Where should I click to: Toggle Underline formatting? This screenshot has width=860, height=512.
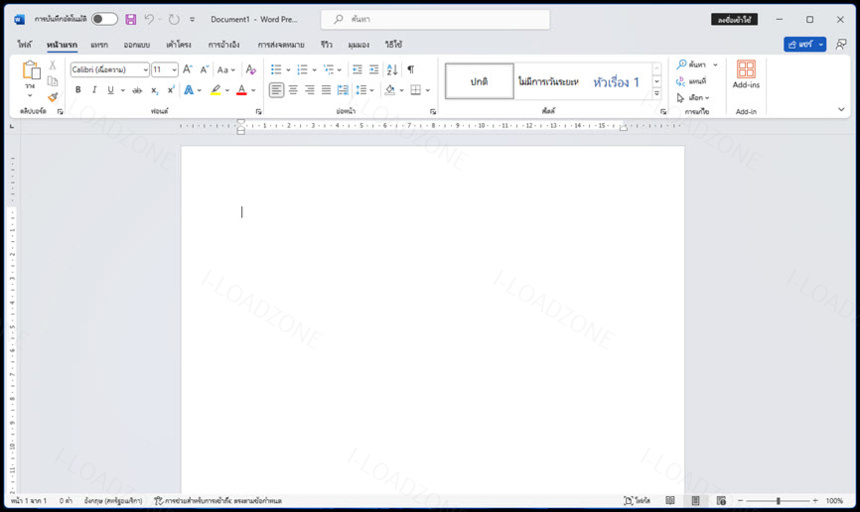coord(110,90)
